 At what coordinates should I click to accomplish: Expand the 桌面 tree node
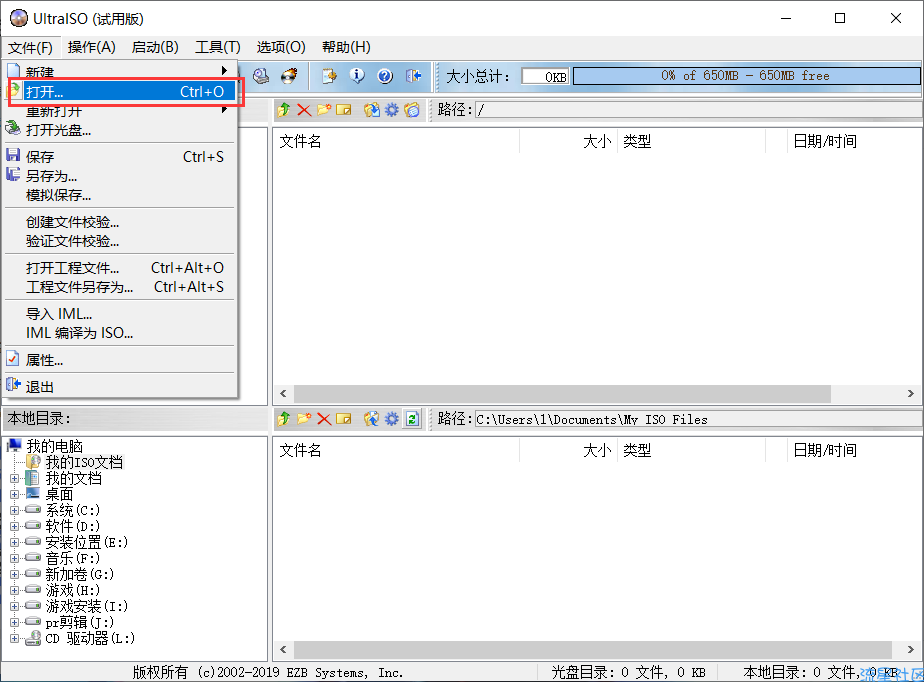tap(15, 495)
